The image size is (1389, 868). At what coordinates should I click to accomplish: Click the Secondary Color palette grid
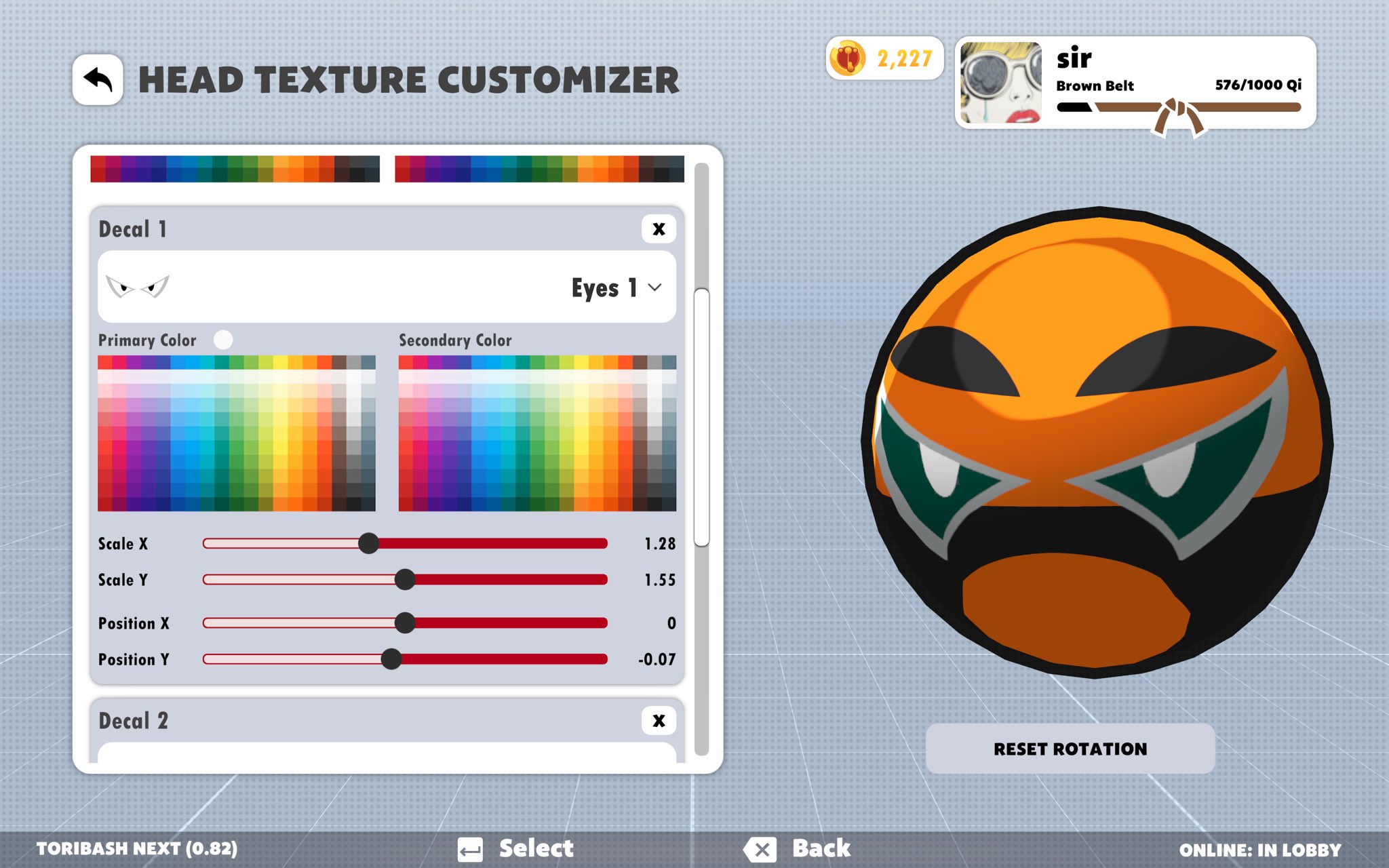pos(537,433)
